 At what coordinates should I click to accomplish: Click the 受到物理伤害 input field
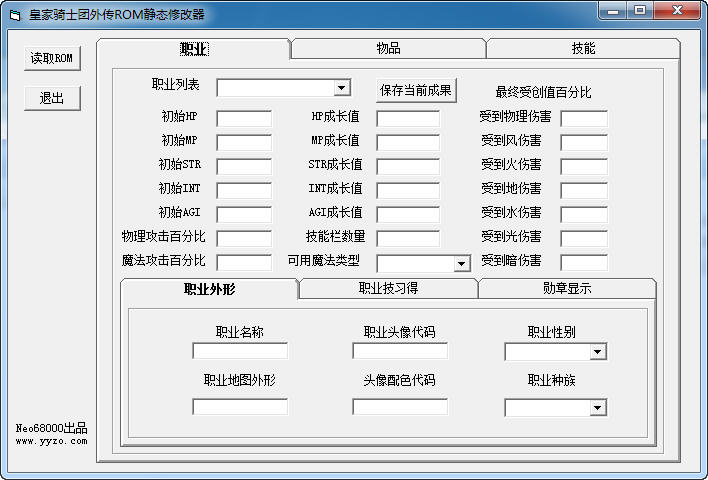[x=584, y=118]
